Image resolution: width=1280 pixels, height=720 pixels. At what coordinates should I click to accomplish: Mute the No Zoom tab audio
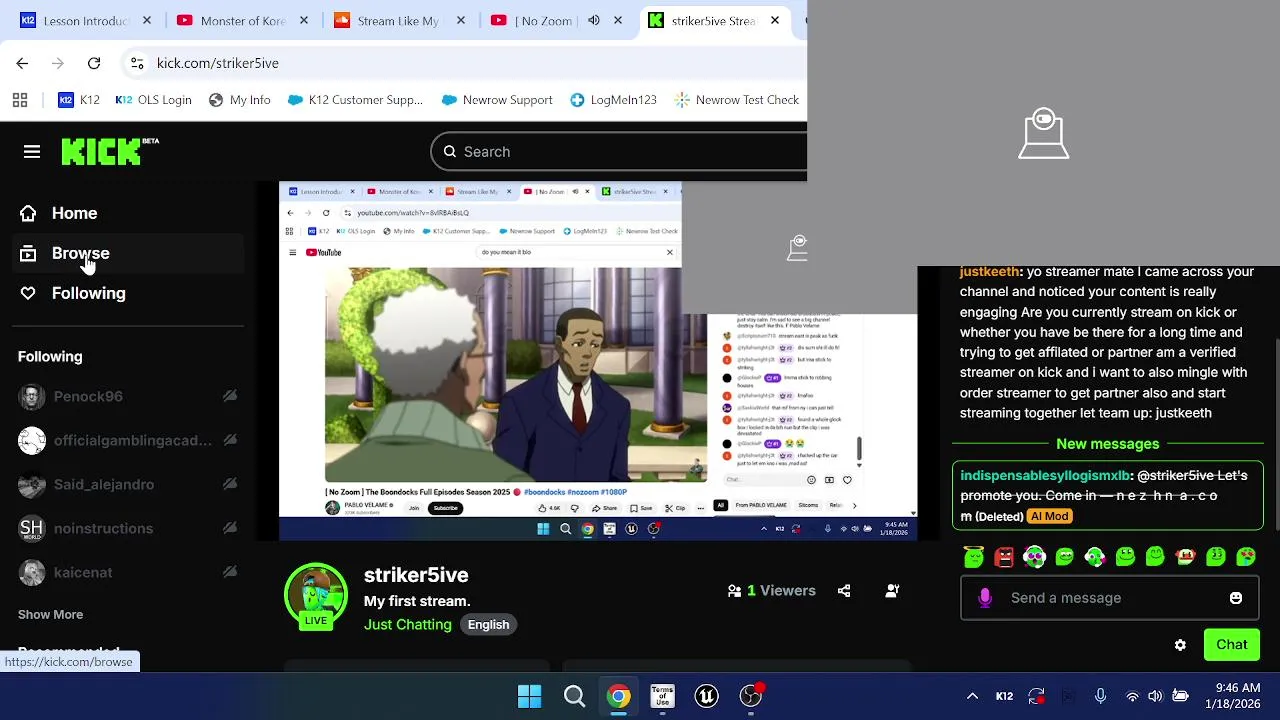point(594,20)
